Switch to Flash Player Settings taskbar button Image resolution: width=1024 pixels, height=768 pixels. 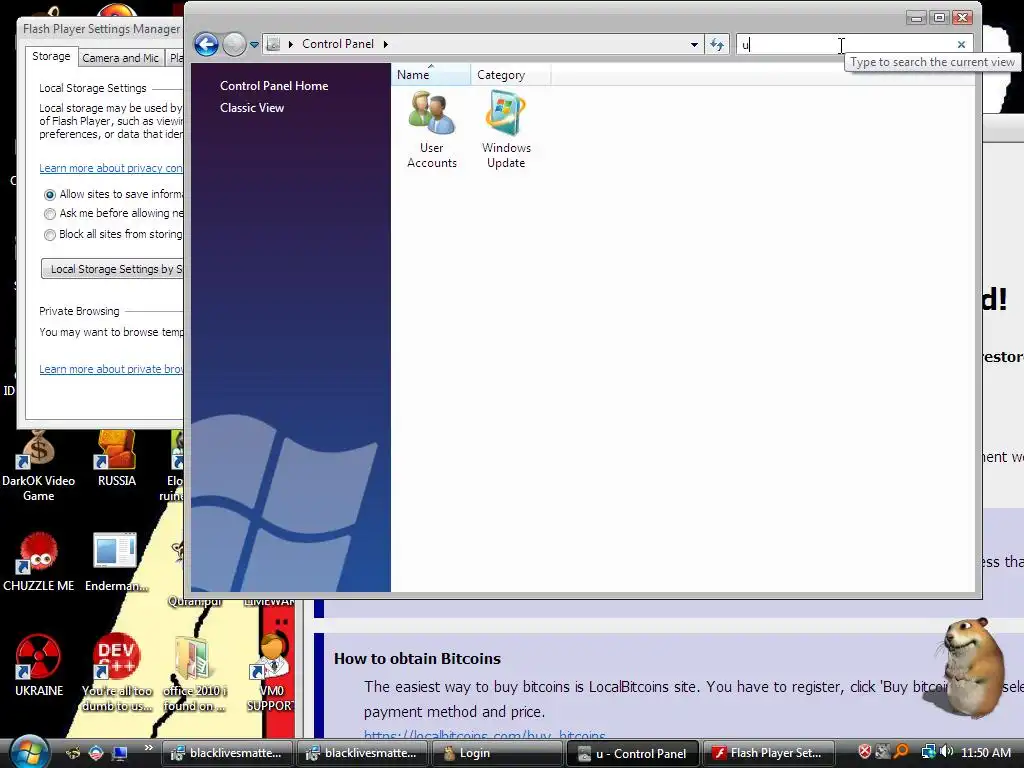tap(768, 753)
